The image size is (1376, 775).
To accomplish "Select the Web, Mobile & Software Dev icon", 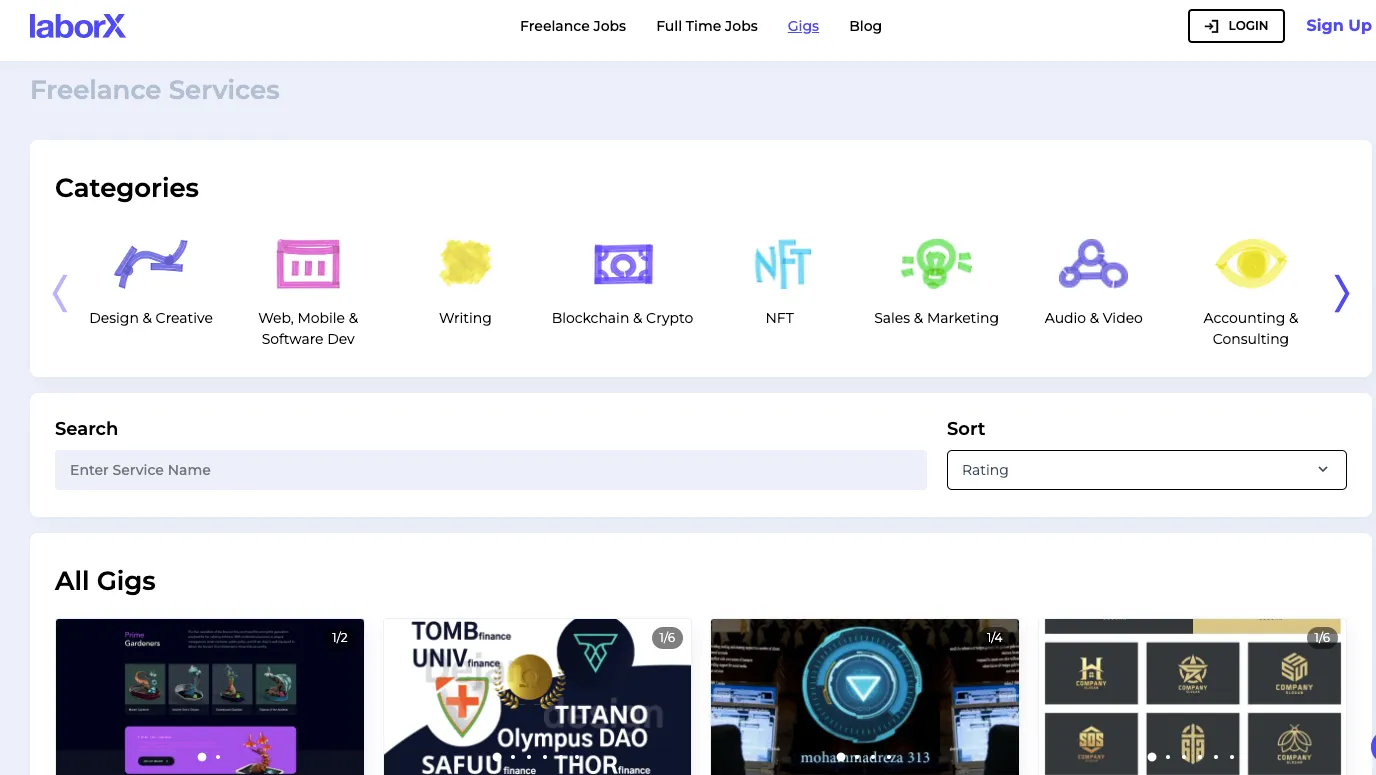I will click(x=308, y=264).
